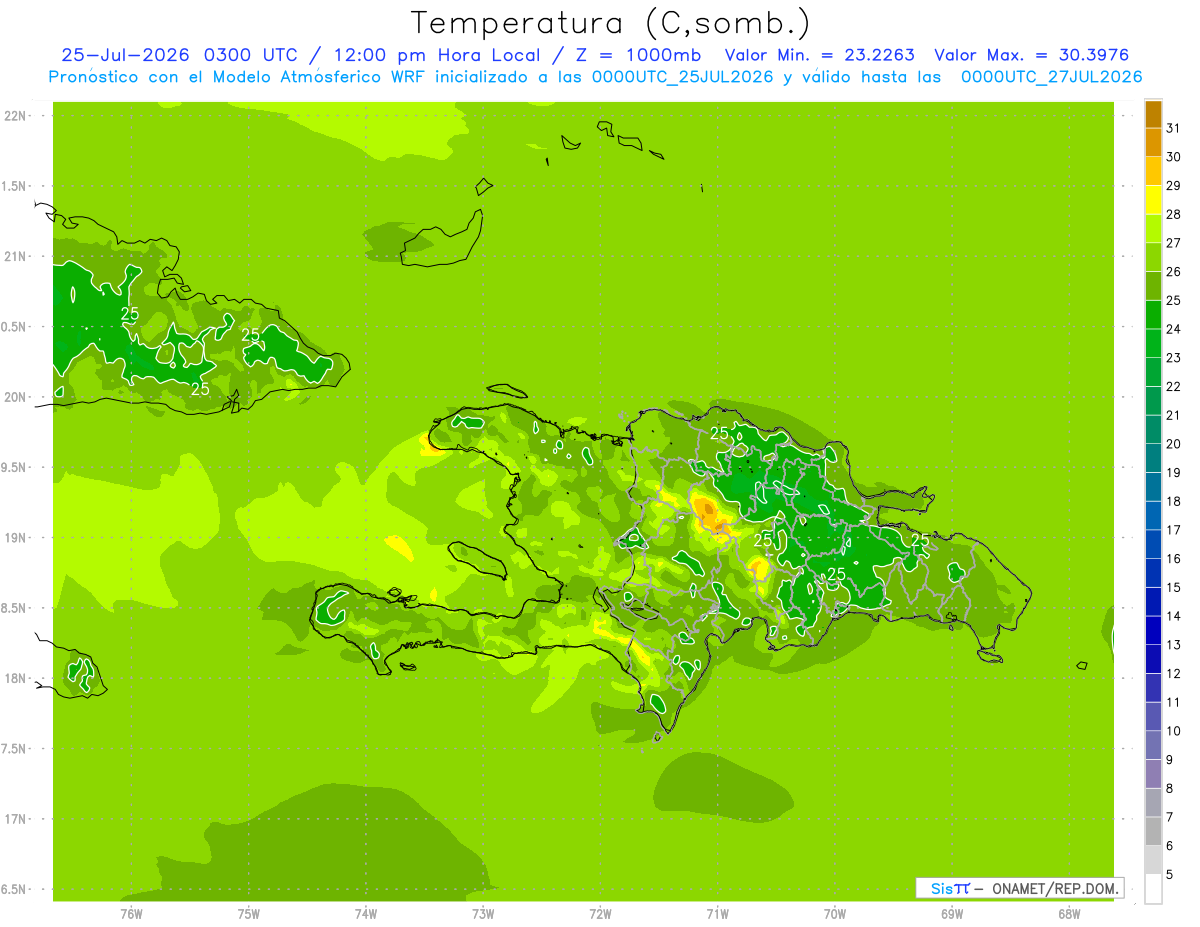
Task: Click the longitude label "68W"
Action: pyautogui.click(x=1069, y=913)
